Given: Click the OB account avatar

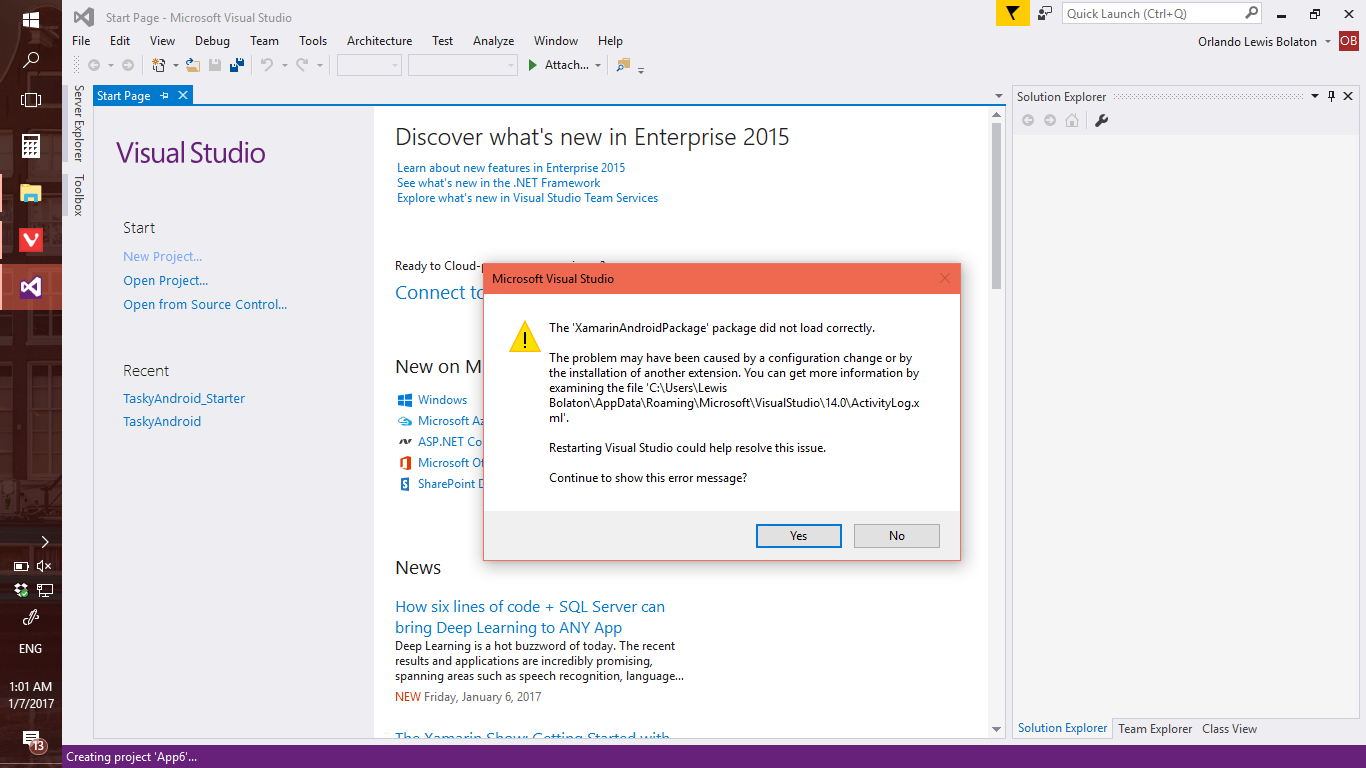Looking at the screenshot, I should (1348, 41).
